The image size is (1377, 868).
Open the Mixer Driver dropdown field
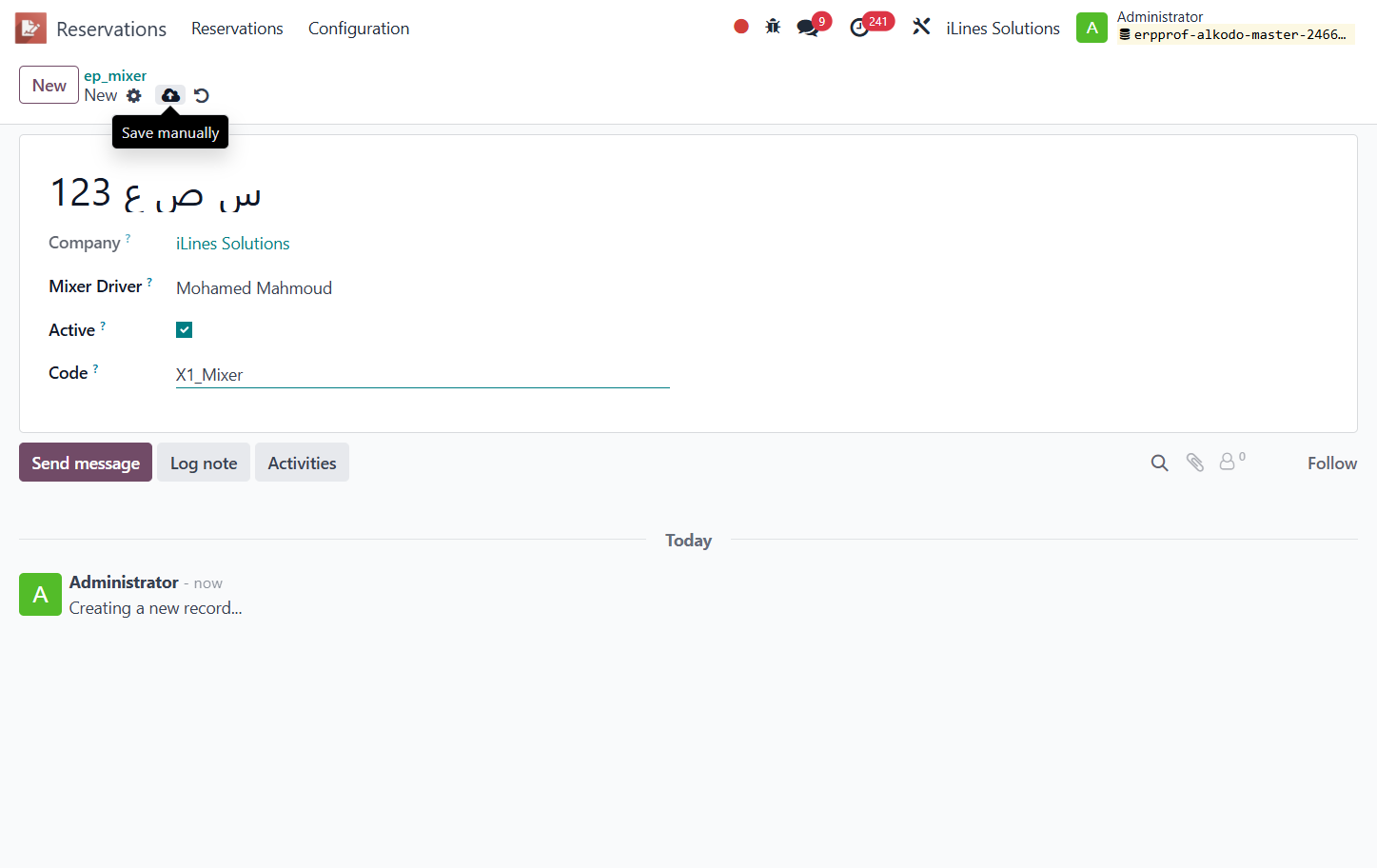click(x=423, y=288)
